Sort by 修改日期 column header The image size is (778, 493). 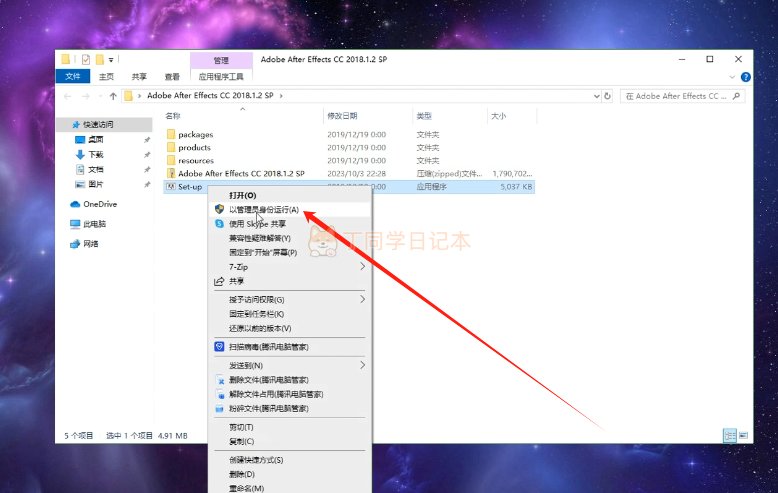[342, 116]
